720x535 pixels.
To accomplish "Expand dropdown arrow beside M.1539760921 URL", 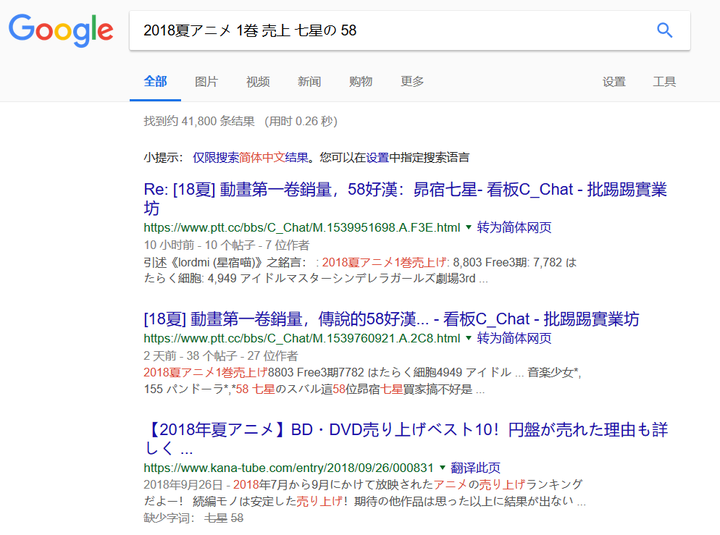I will [x=469, y=338].
